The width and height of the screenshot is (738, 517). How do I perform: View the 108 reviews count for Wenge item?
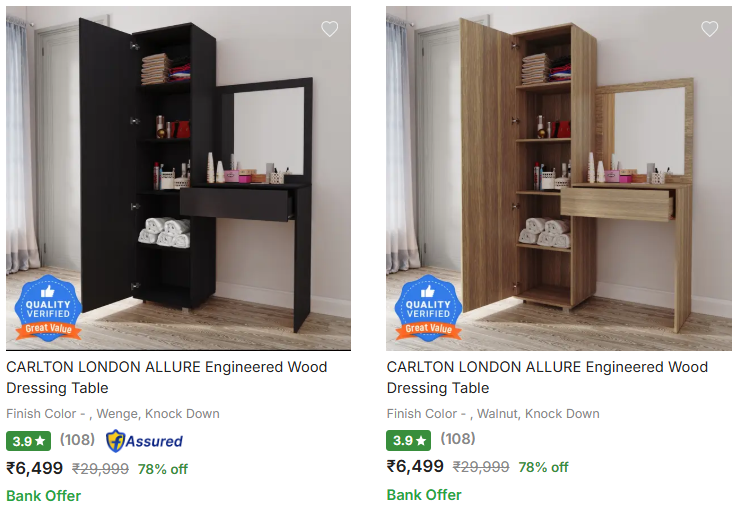(77, 440)
